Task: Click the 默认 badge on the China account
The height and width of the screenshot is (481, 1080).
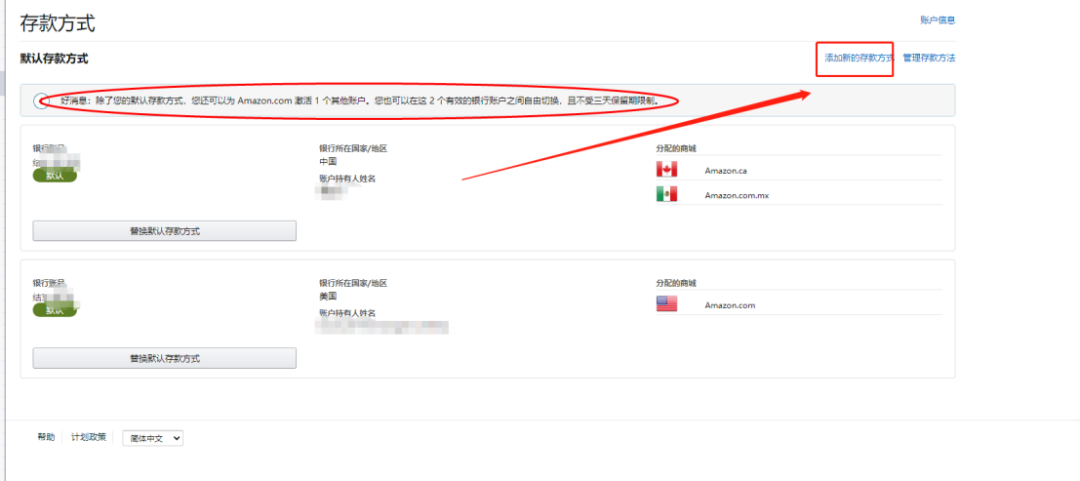Action: tap(54, 176)
